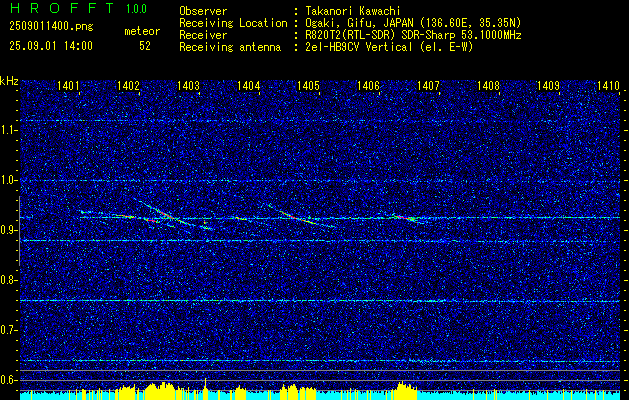This screenshot has height=400, width=629.
Task: Click the Receiving Location label
Action: click(233, 23)
